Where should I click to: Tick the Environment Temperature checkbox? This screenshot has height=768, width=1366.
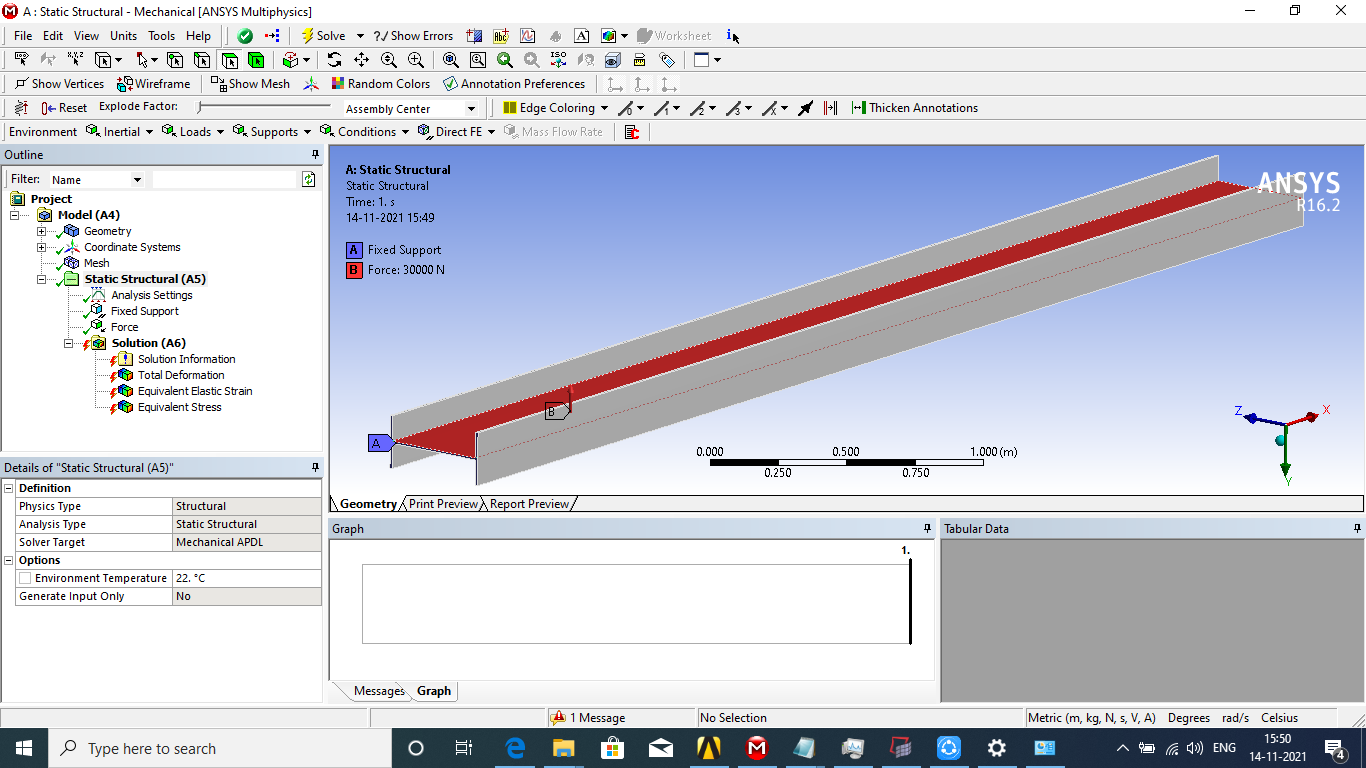(x=25, y=578)
